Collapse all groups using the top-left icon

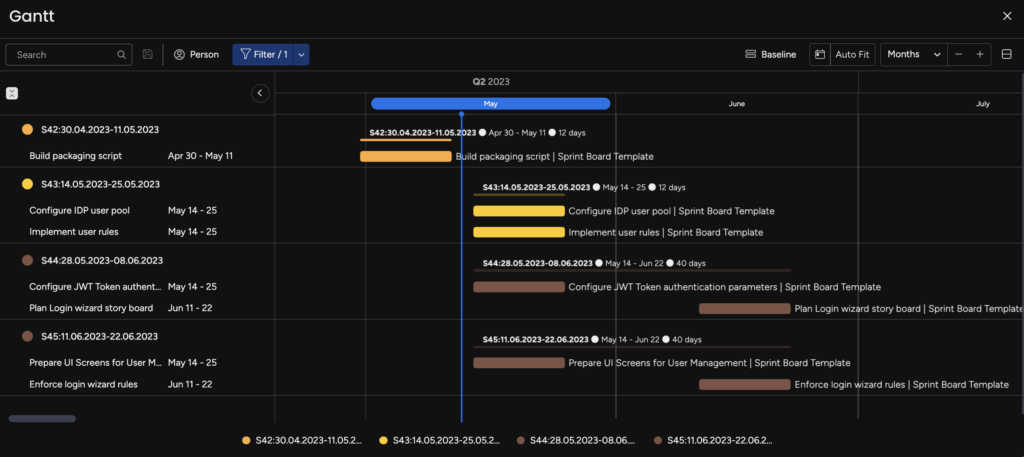click(x=12, y=93)
